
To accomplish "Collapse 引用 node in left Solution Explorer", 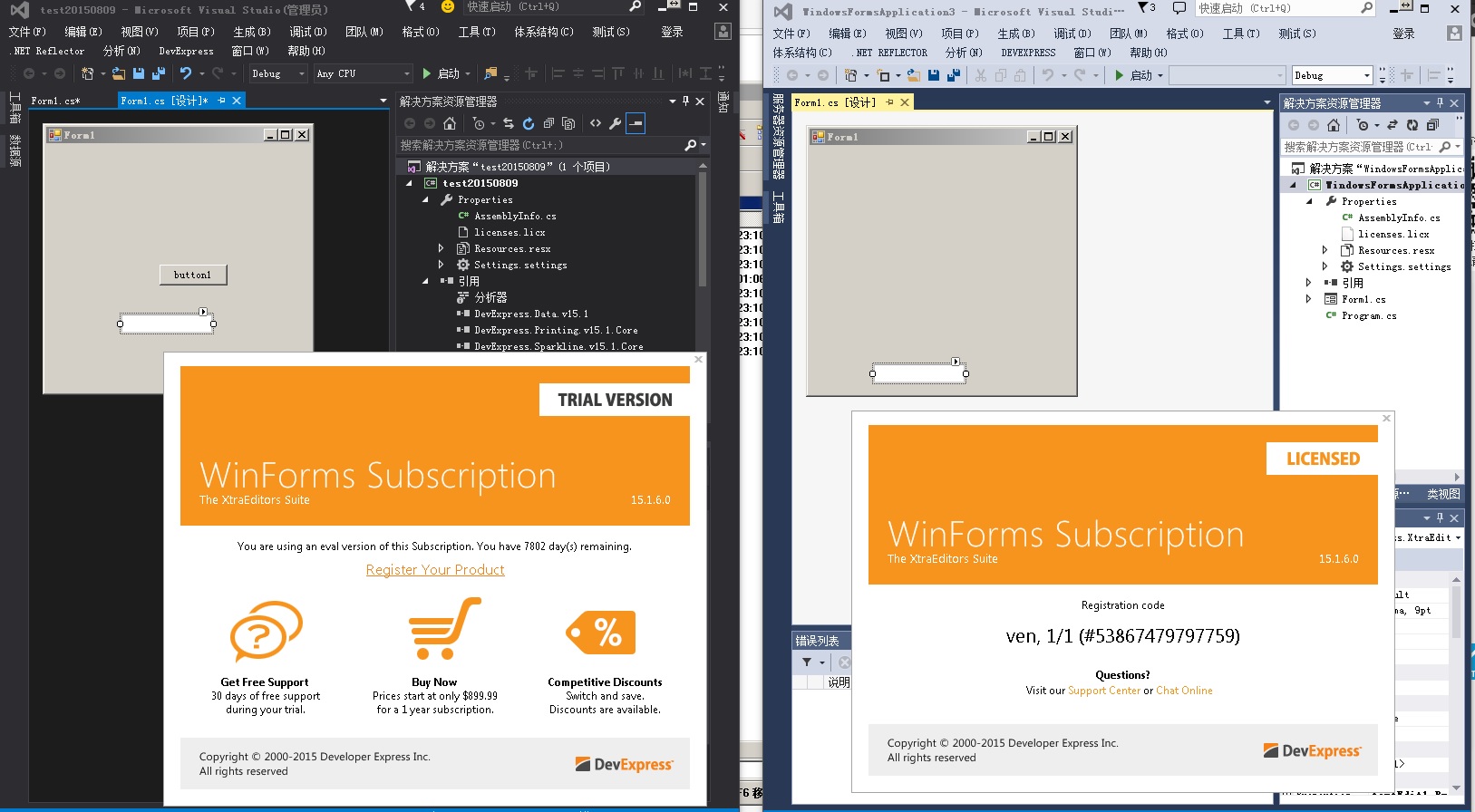I will point(425,281).
